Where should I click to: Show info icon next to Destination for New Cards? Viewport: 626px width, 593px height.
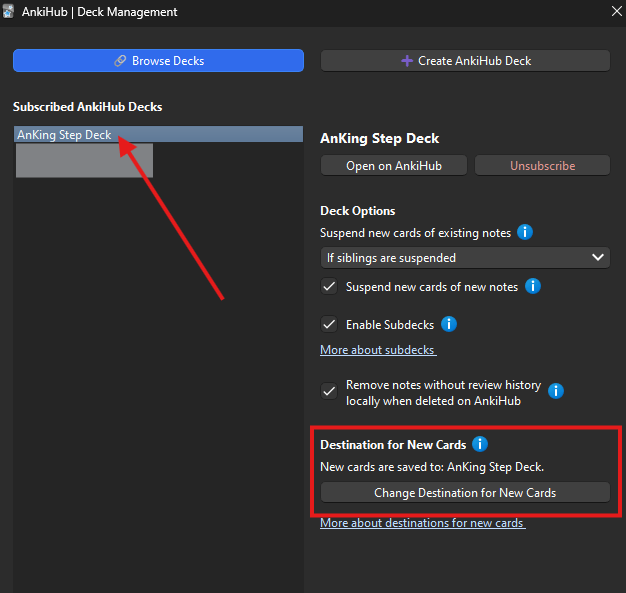pyautogui.click(x=479, y=444)
